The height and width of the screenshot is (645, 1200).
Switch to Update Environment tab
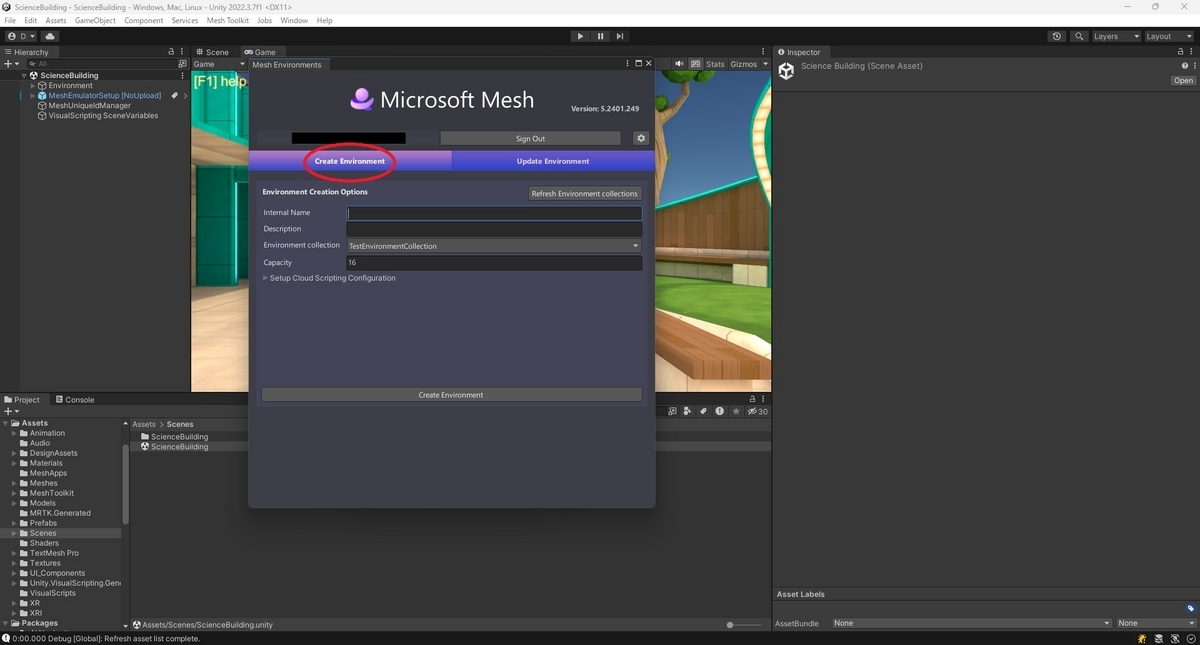point(553,161)
